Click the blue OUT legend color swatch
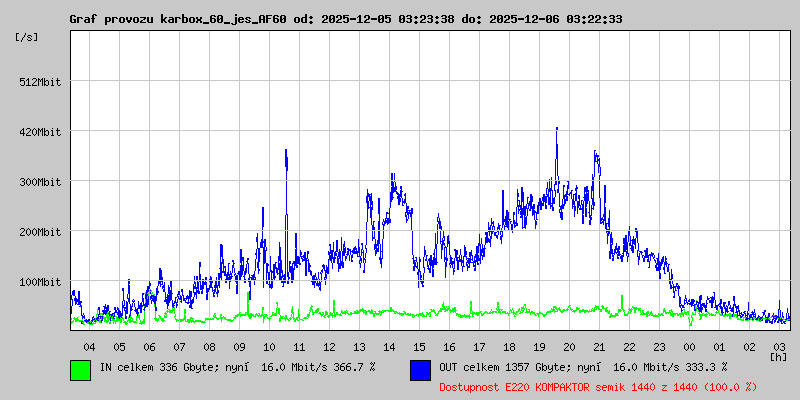The height and width of the screenshot is (400, 800). [421, 369]
